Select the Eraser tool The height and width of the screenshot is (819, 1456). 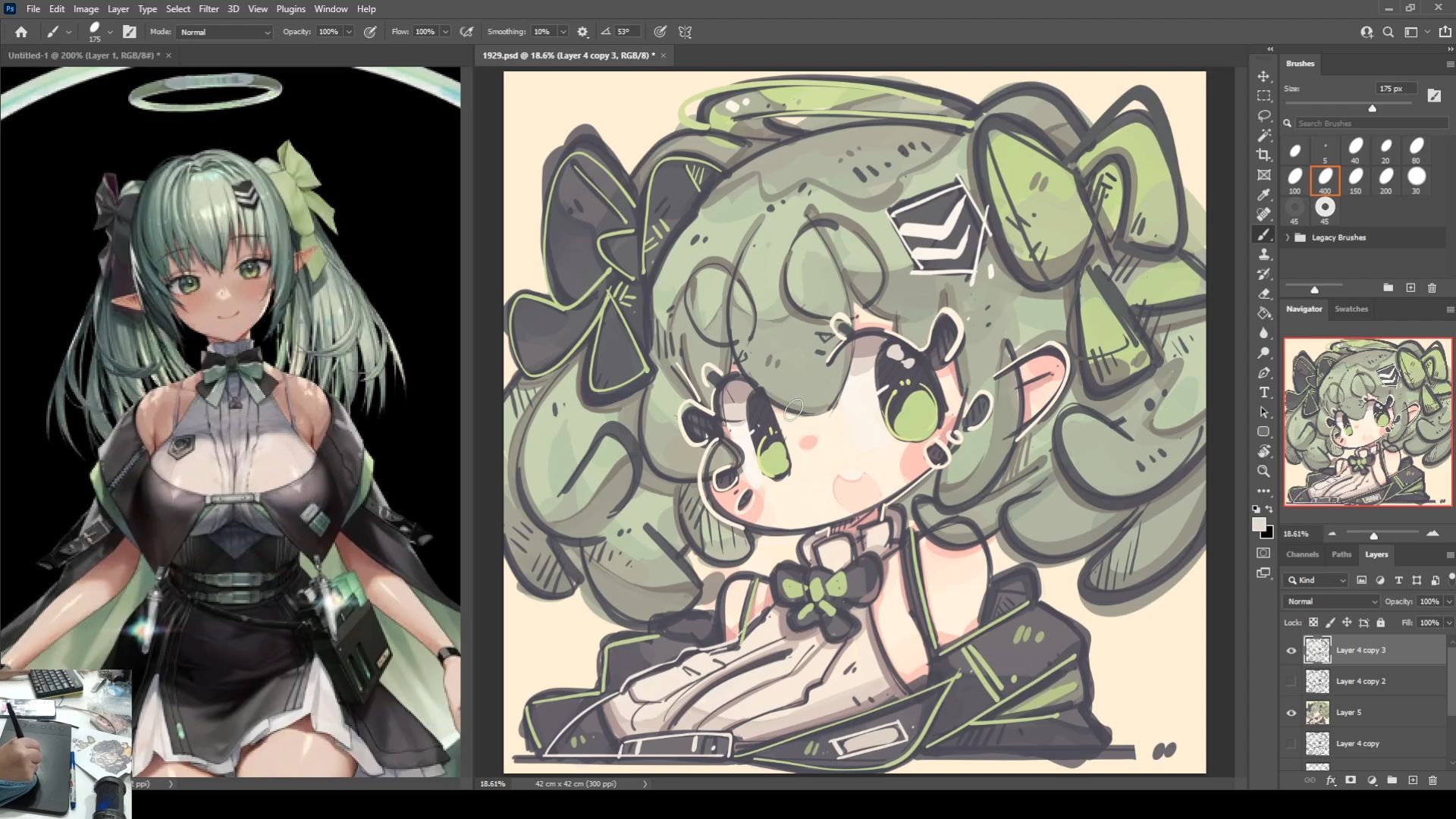pyautogui.click(x=1263, y=294)
